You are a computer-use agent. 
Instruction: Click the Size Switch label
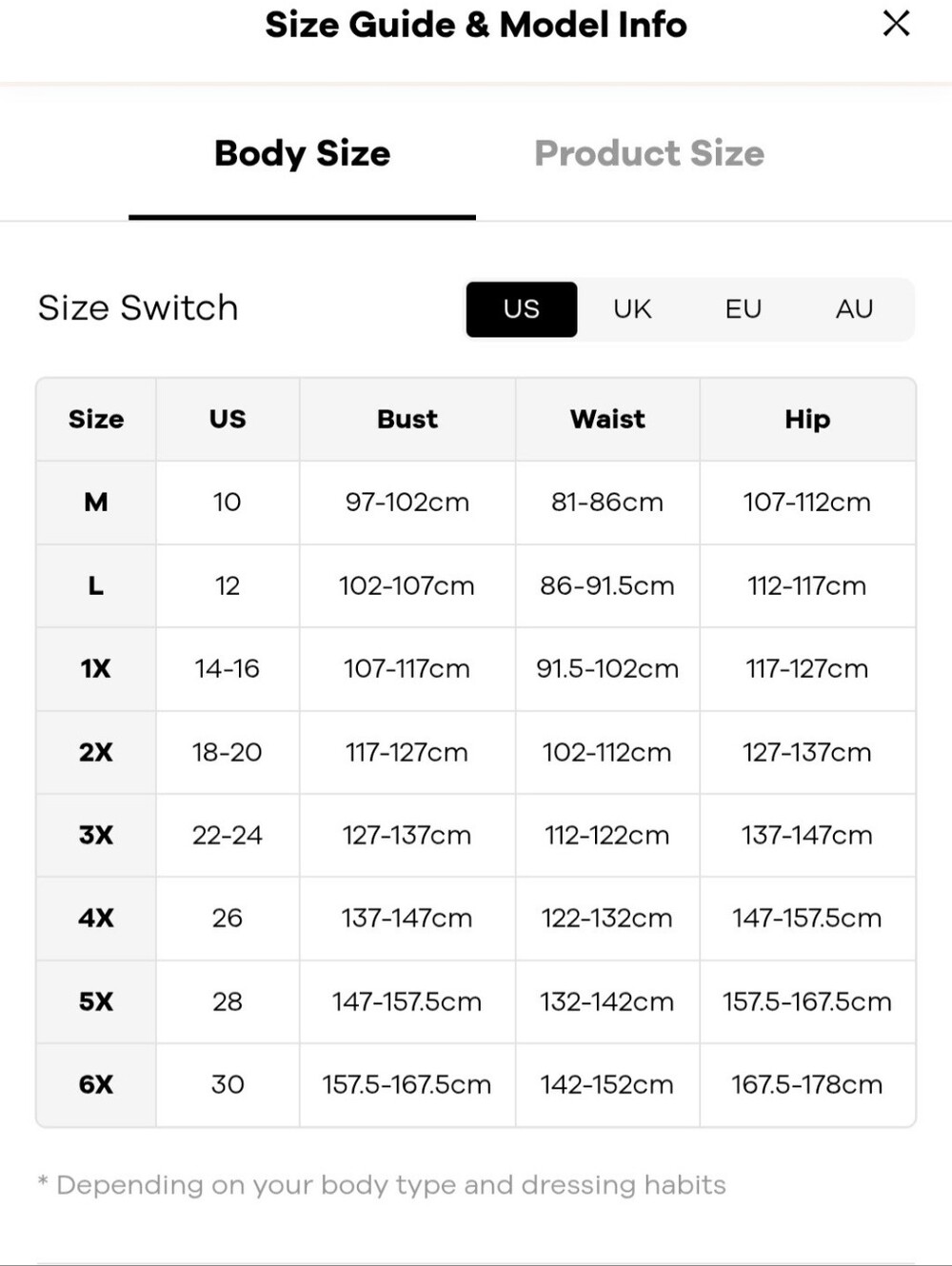[138, 308]
